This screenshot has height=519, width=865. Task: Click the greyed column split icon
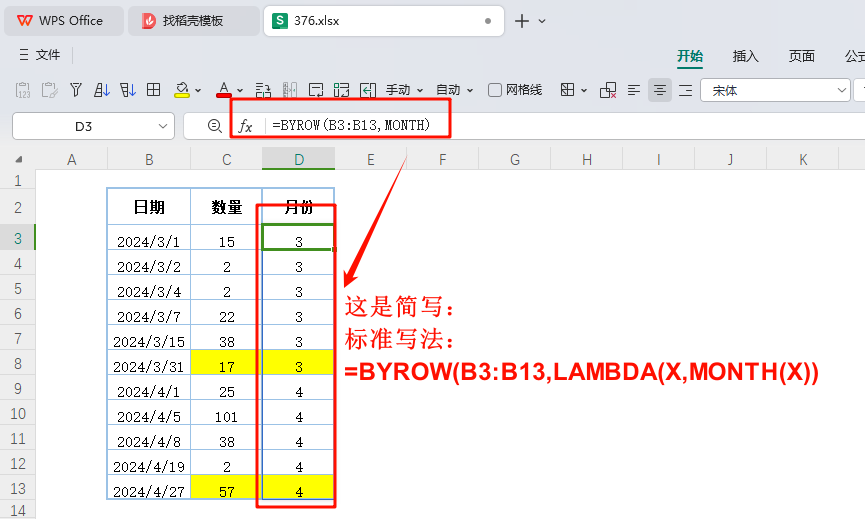290,90
